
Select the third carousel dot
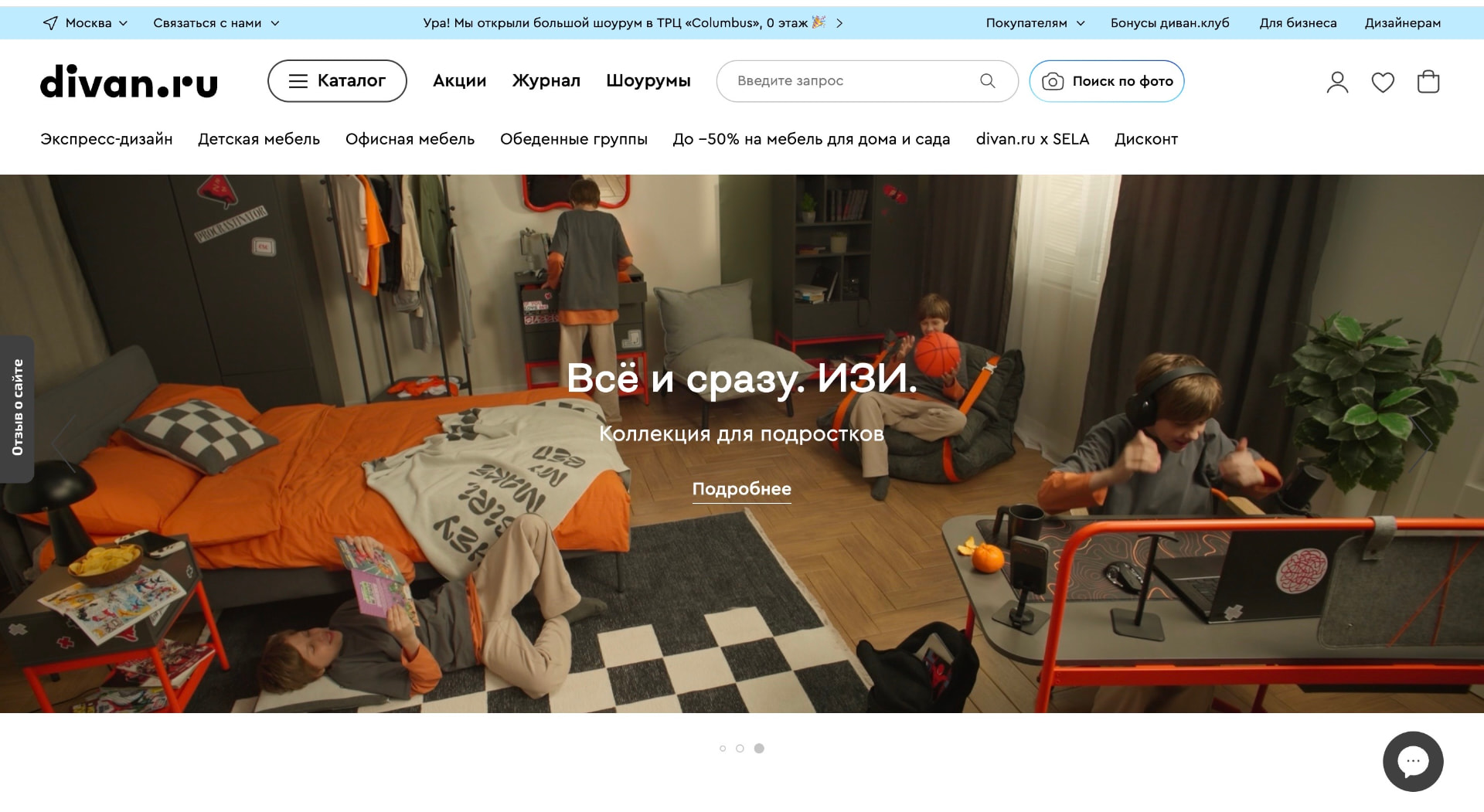coord(759,749)
